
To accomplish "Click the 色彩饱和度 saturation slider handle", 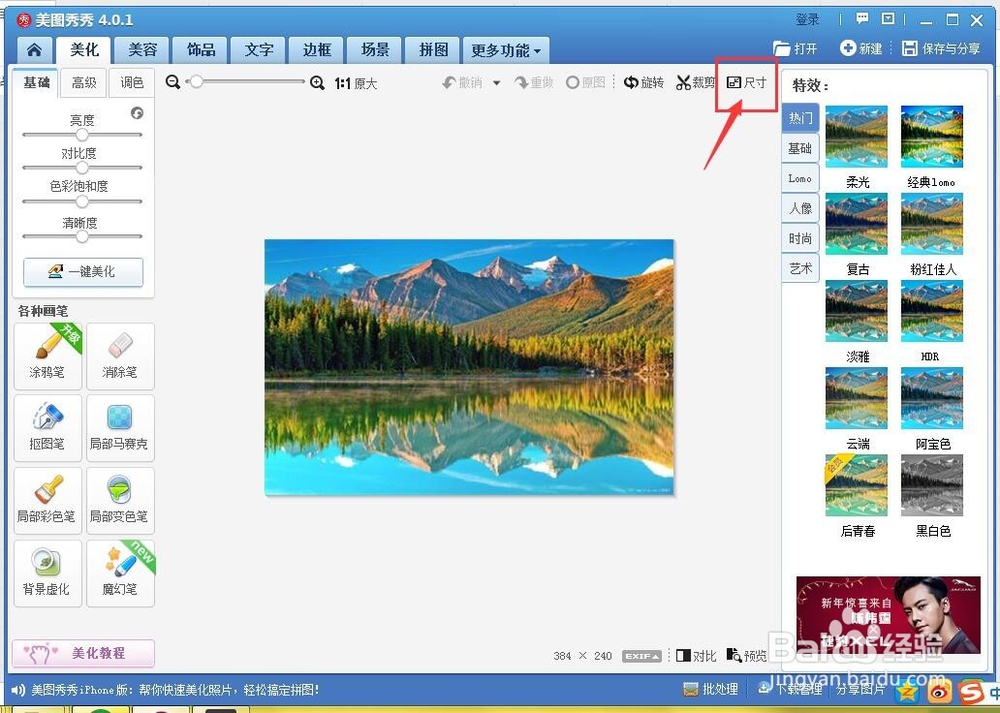I will (82, 202).
